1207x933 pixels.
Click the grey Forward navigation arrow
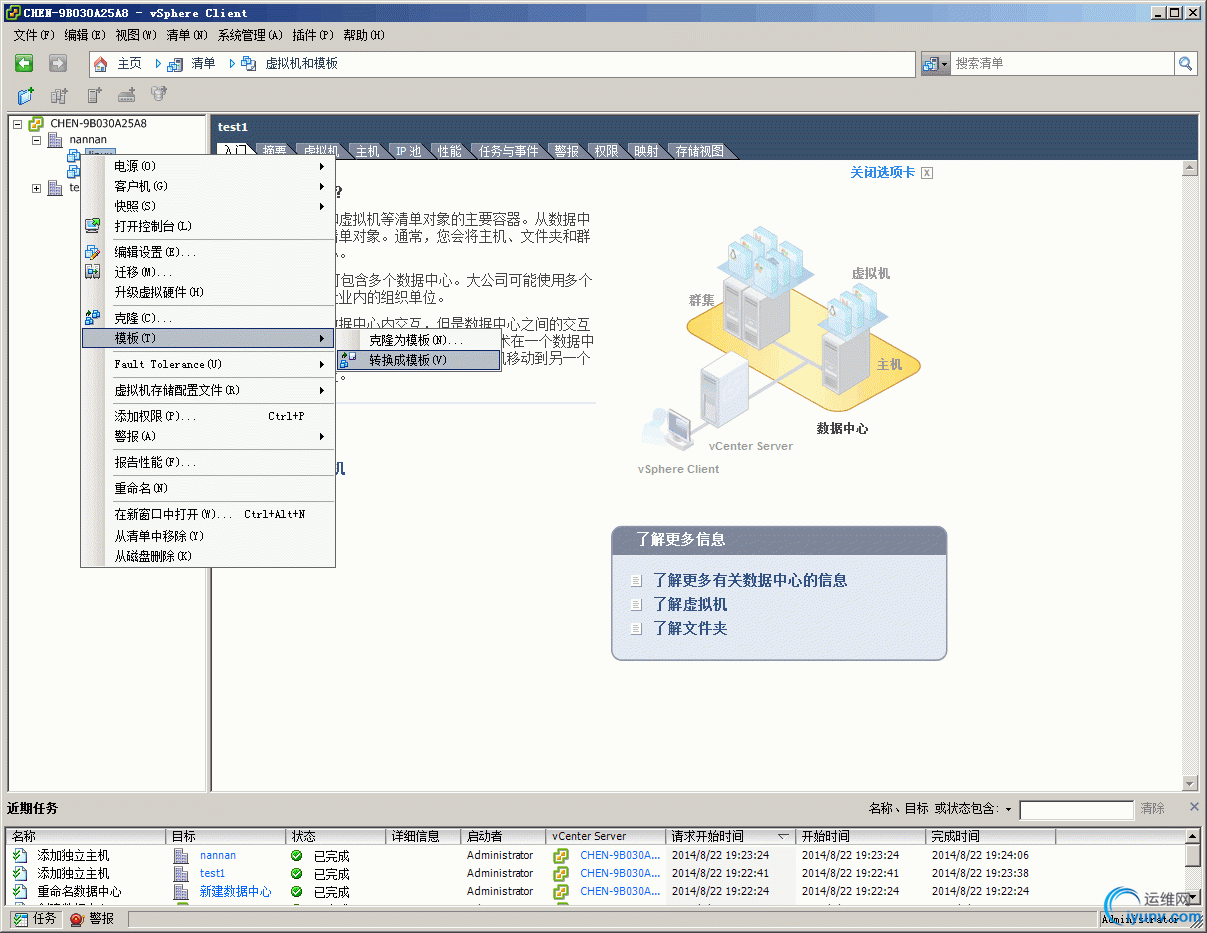(x=58, y=63)
